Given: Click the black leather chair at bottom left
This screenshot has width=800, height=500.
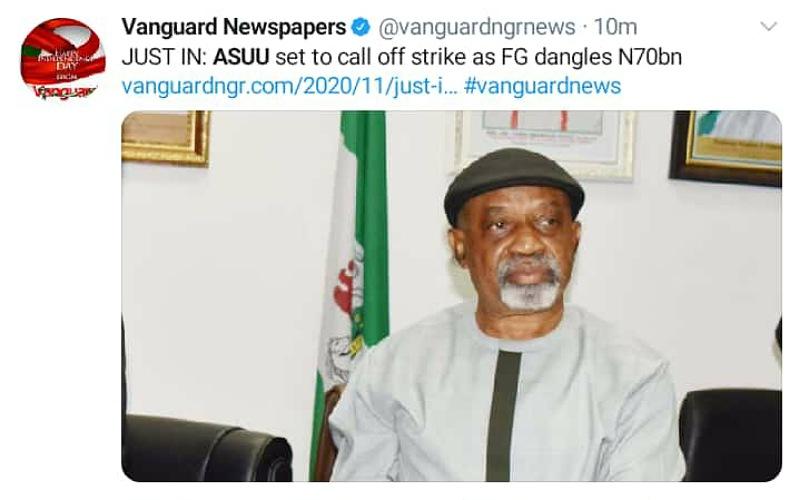Looking at the screenshot, I should pos(207,448).
